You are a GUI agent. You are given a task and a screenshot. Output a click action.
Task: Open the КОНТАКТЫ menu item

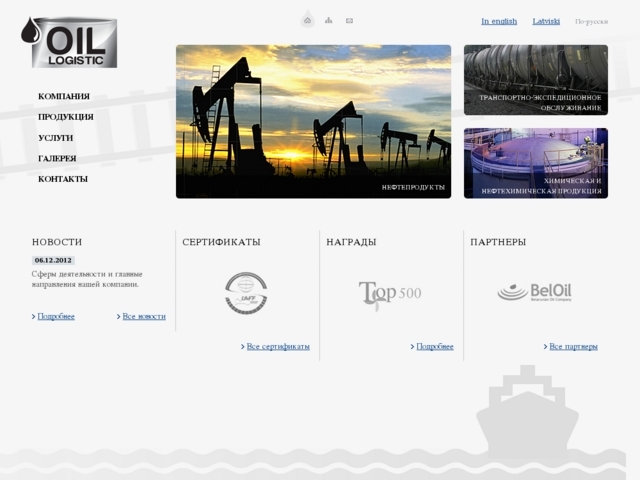pyautogui.click(x=63, y=179)
